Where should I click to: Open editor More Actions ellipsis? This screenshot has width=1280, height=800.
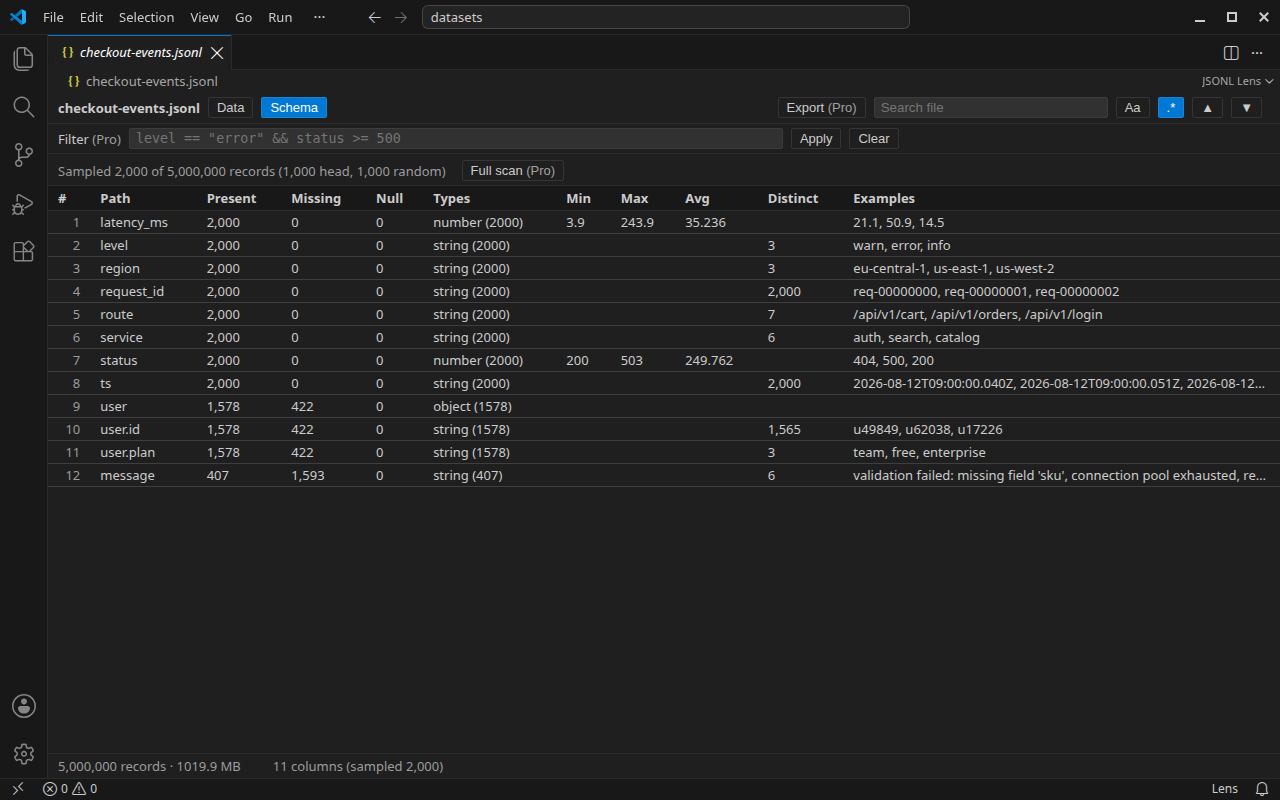(x=1258, y=53)
